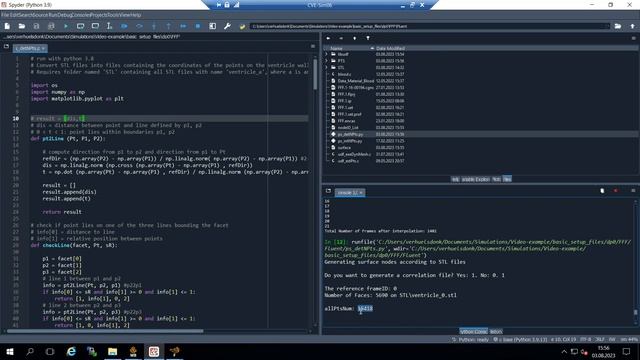Expand the PTS folder

pyautogui.click(x=326, y=61)
